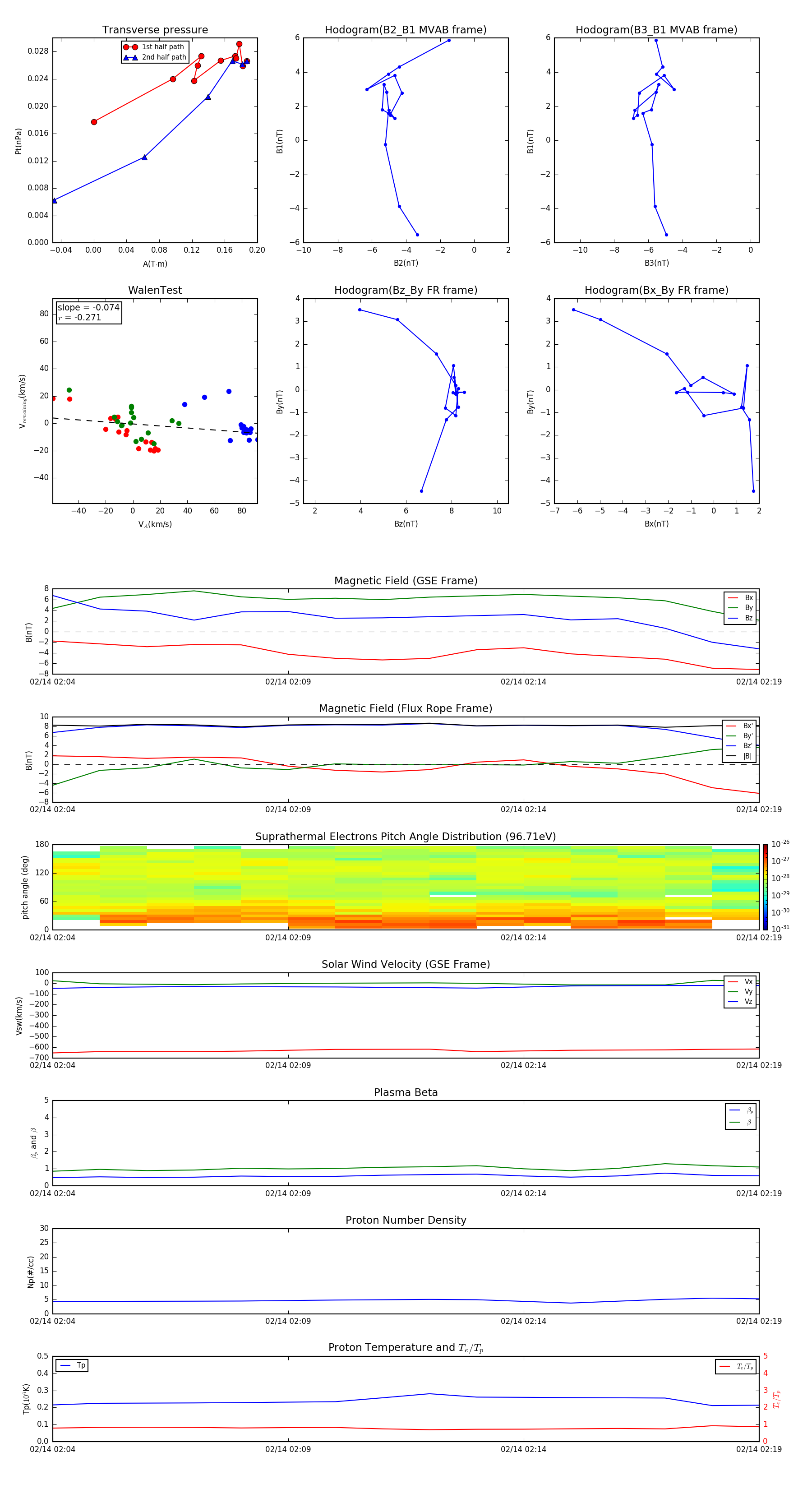Click Vy legend entry in Solar Wind panel
The width and height of the screenshot is (812, 1489).
click(x=740, y=992)
